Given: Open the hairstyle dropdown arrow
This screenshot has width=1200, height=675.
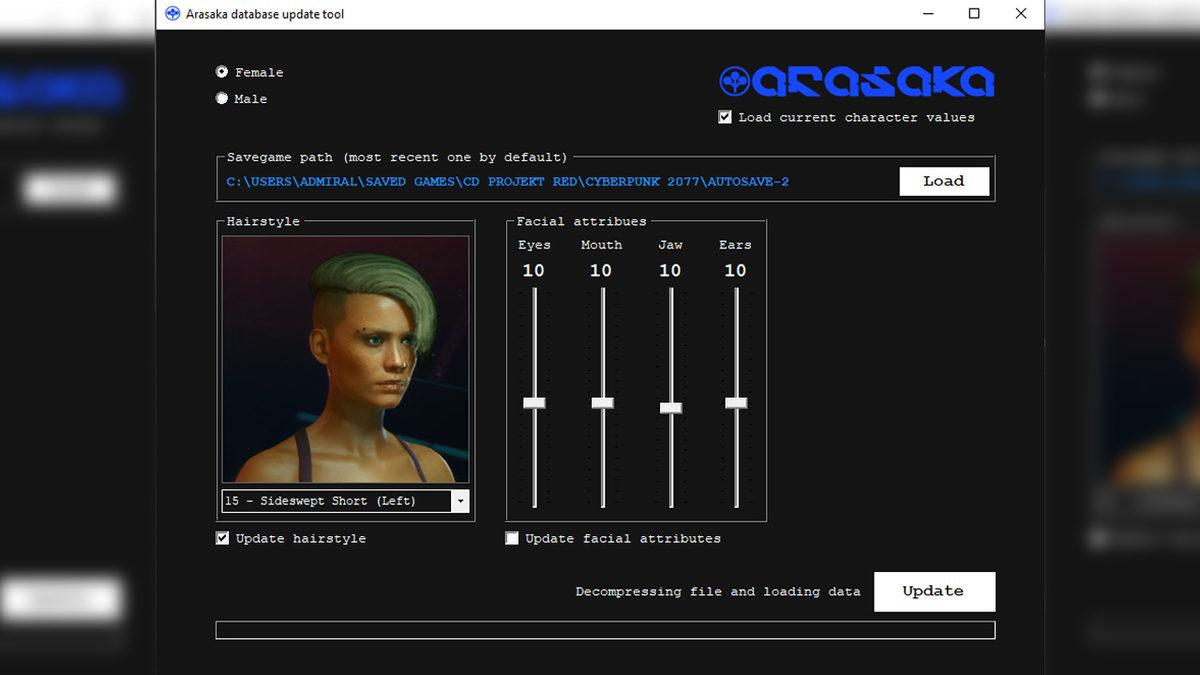Looking at the screenshot, I should (x=460, y=501).
